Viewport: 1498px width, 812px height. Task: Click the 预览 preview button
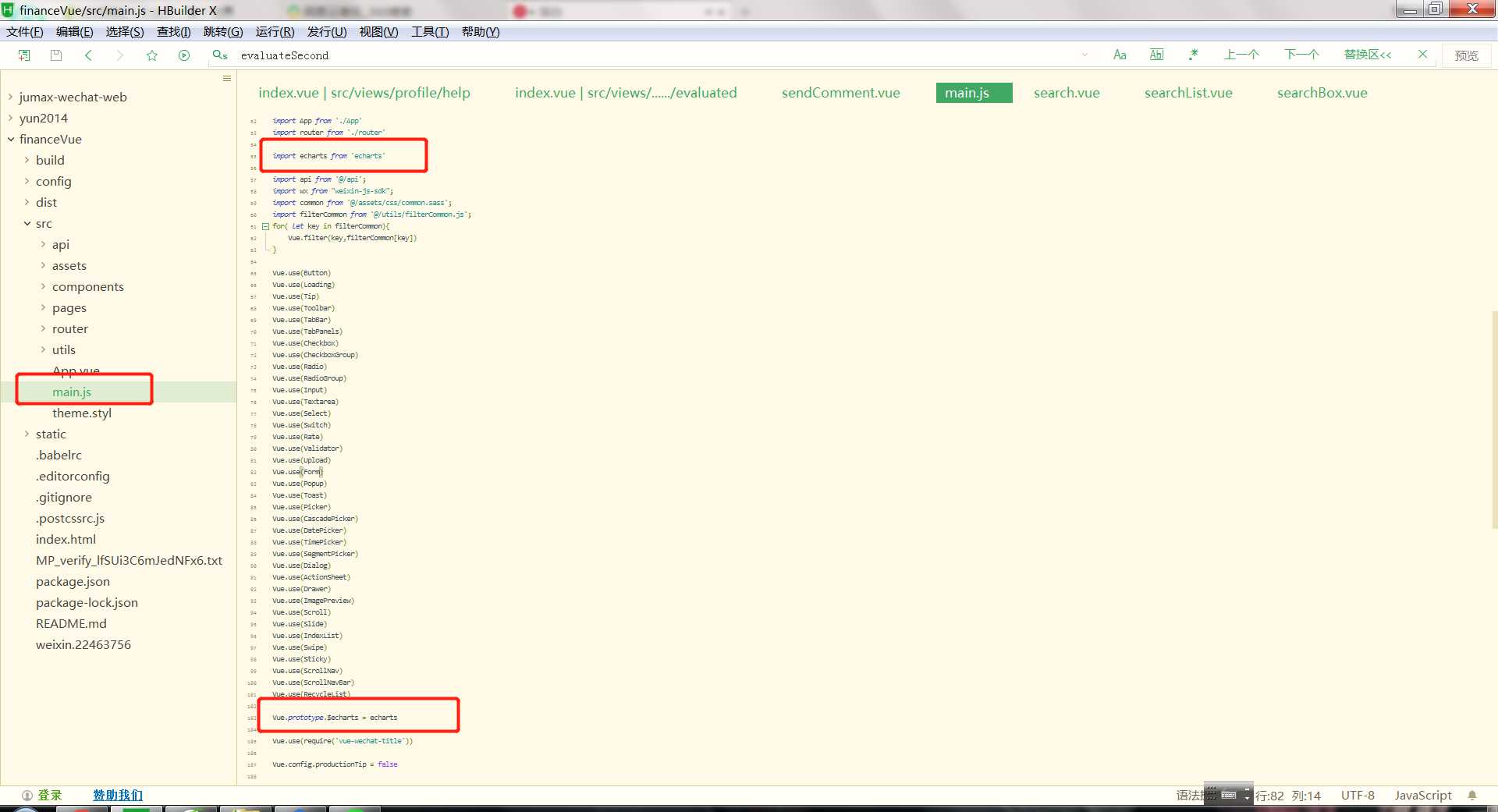click(x=1466, y=55)
